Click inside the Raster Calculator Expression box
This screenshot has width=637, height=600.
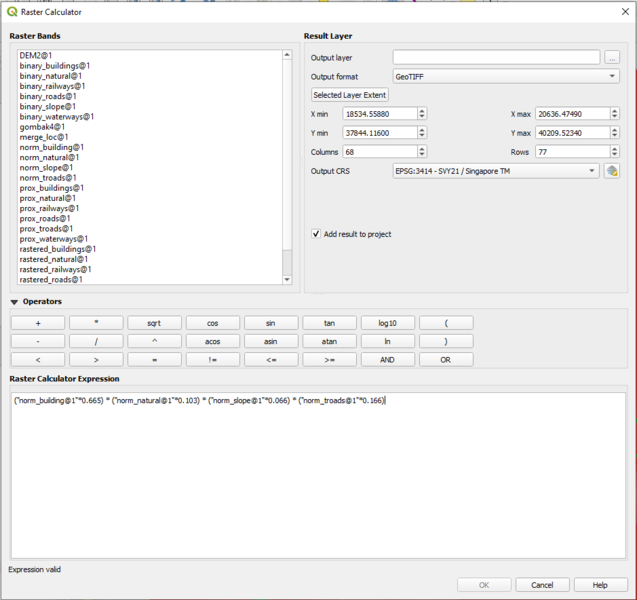(x=318, y=475)
